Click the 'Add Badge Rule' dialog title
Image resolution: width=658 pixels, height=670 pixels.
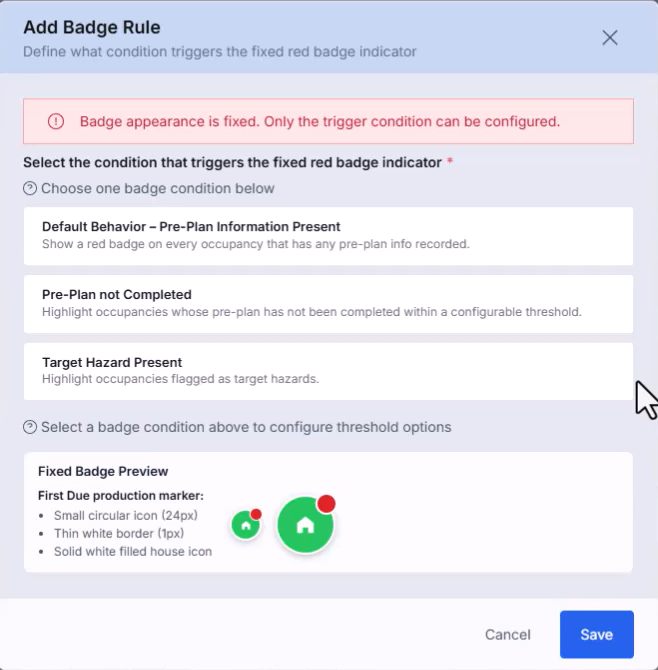[x=92, y=27]
